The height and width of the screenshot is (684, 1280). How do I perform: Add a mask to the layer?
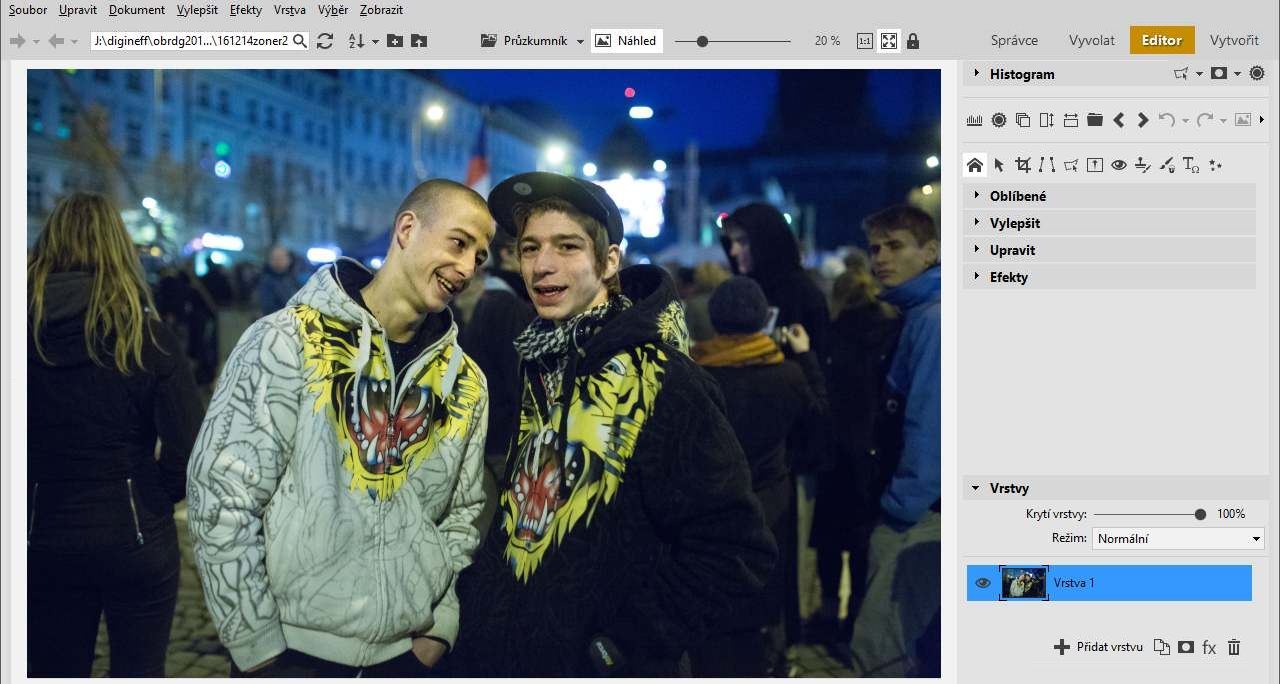(1185, 647)
